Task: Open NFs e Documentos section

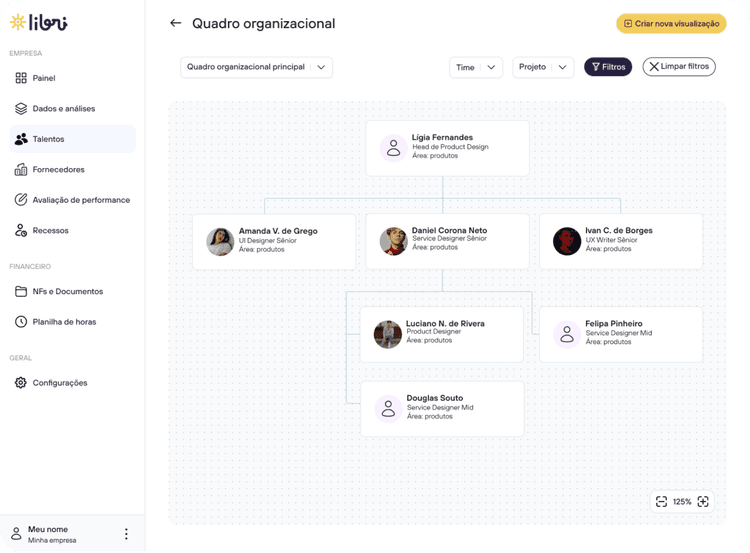Action: coord(67,291)
